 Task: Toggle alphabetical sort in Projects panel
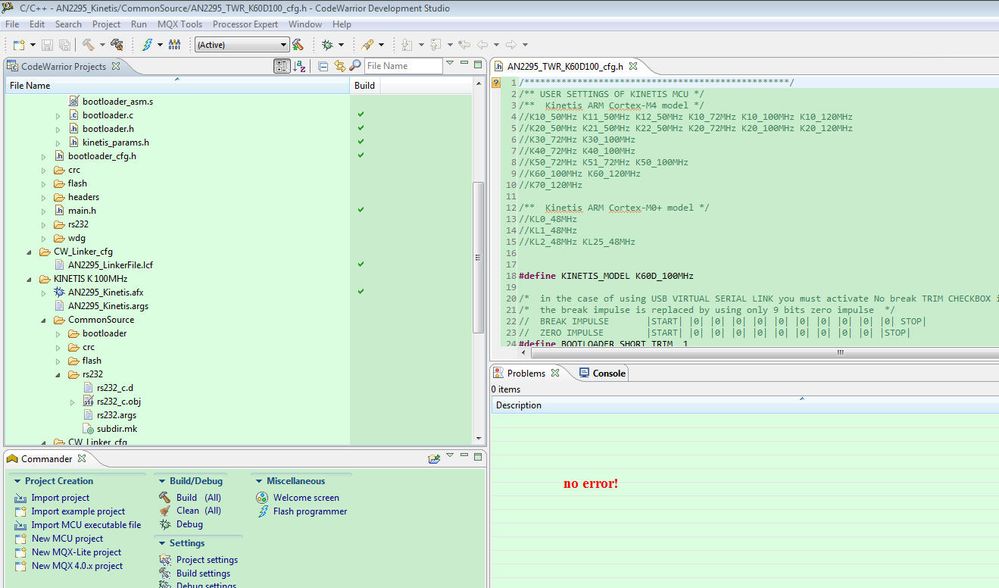coord(299,66)
